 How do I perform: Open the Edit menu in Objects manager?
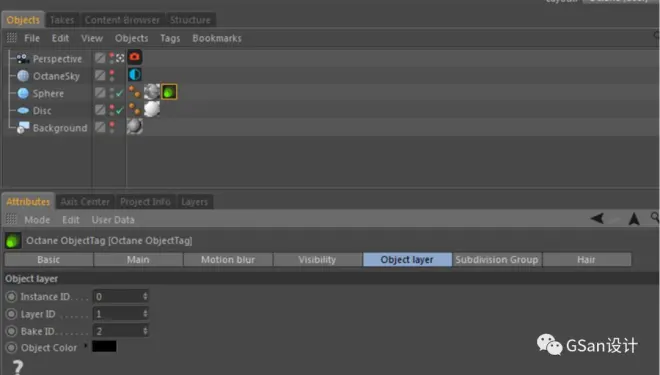(x=60, y=38)
